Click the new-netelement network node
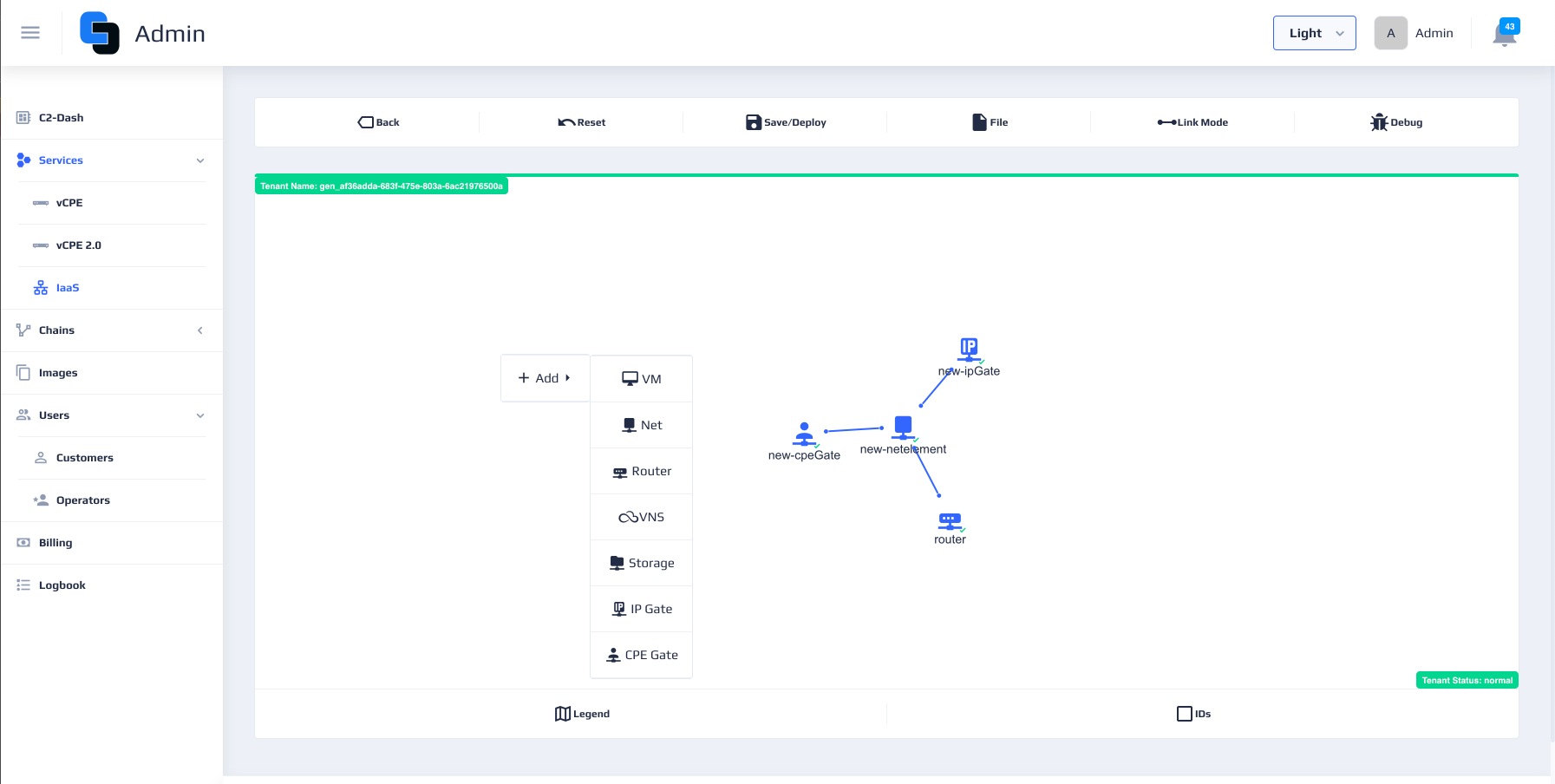The height and width of the screenshot is (784, 1555). tap(903, 427)
